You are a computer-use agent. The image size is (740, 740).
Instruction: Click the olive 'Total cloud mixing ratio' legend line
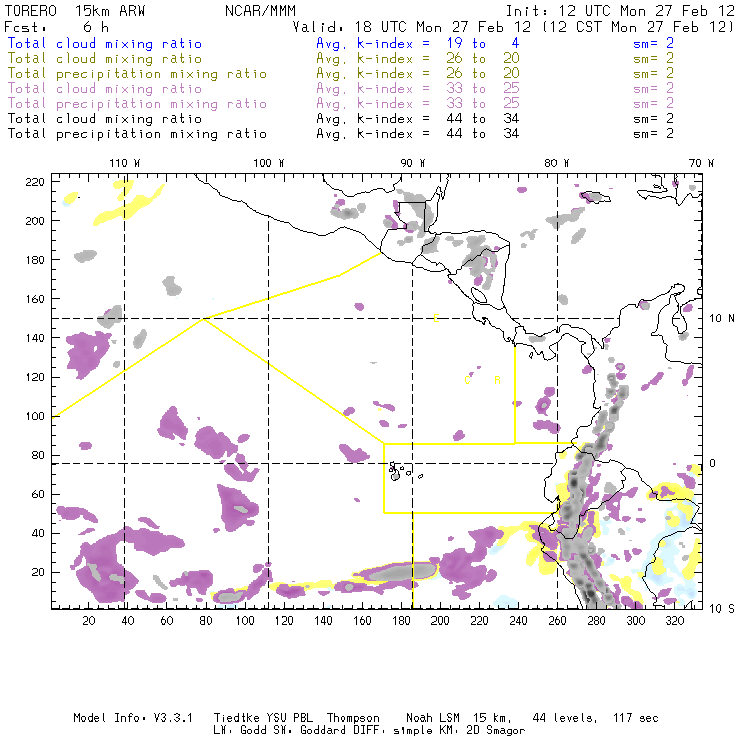[105, 59]
